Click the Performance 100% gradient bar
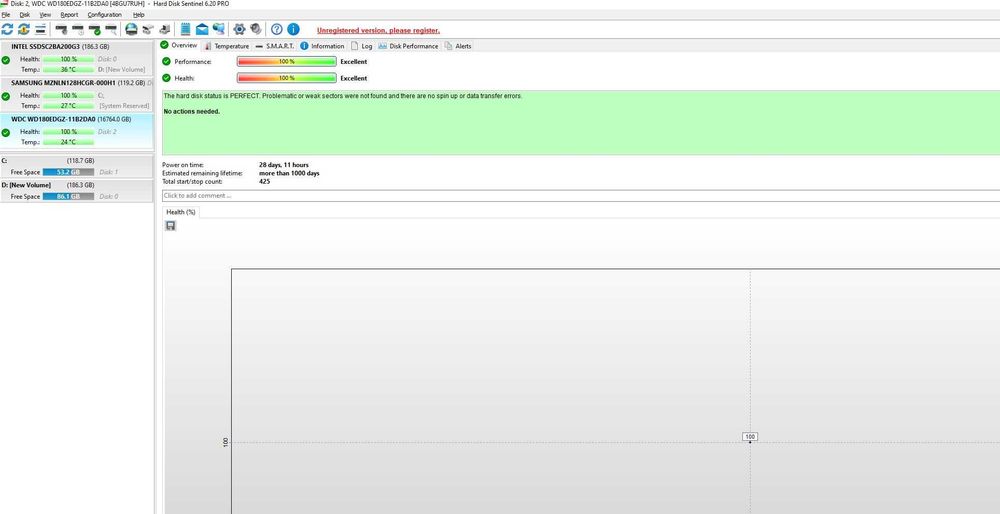The height and width of the screenshot is (514, 1000). (286, 61)
